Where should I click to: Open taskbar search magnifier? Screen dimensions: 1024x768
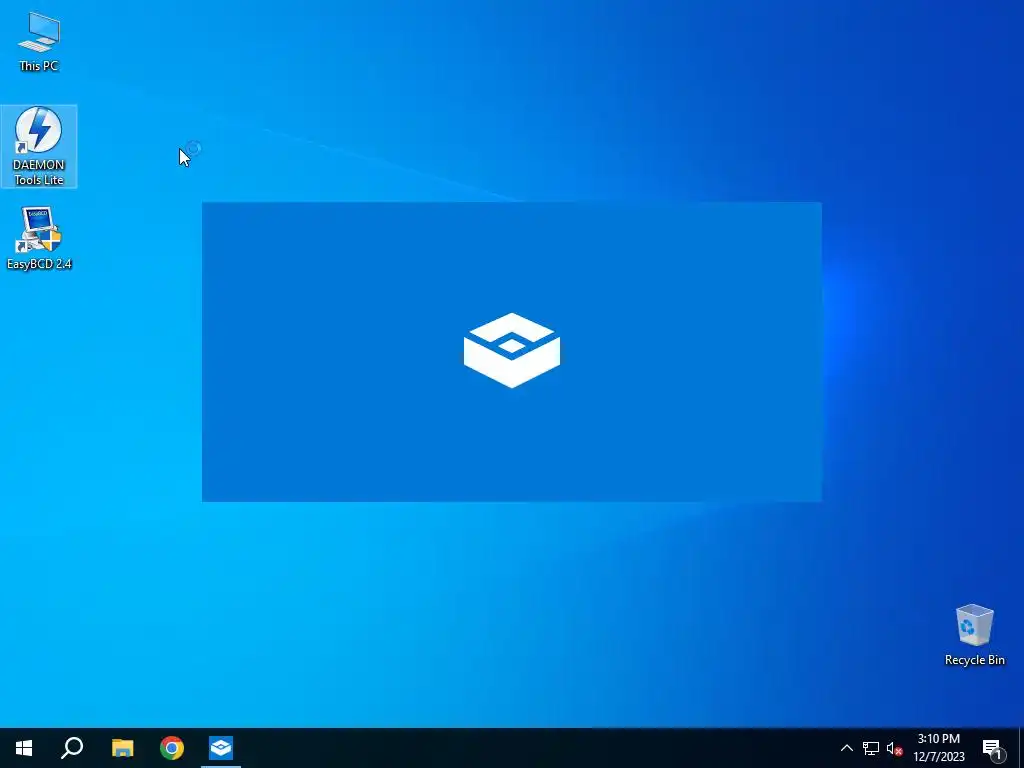coord(72,748)
